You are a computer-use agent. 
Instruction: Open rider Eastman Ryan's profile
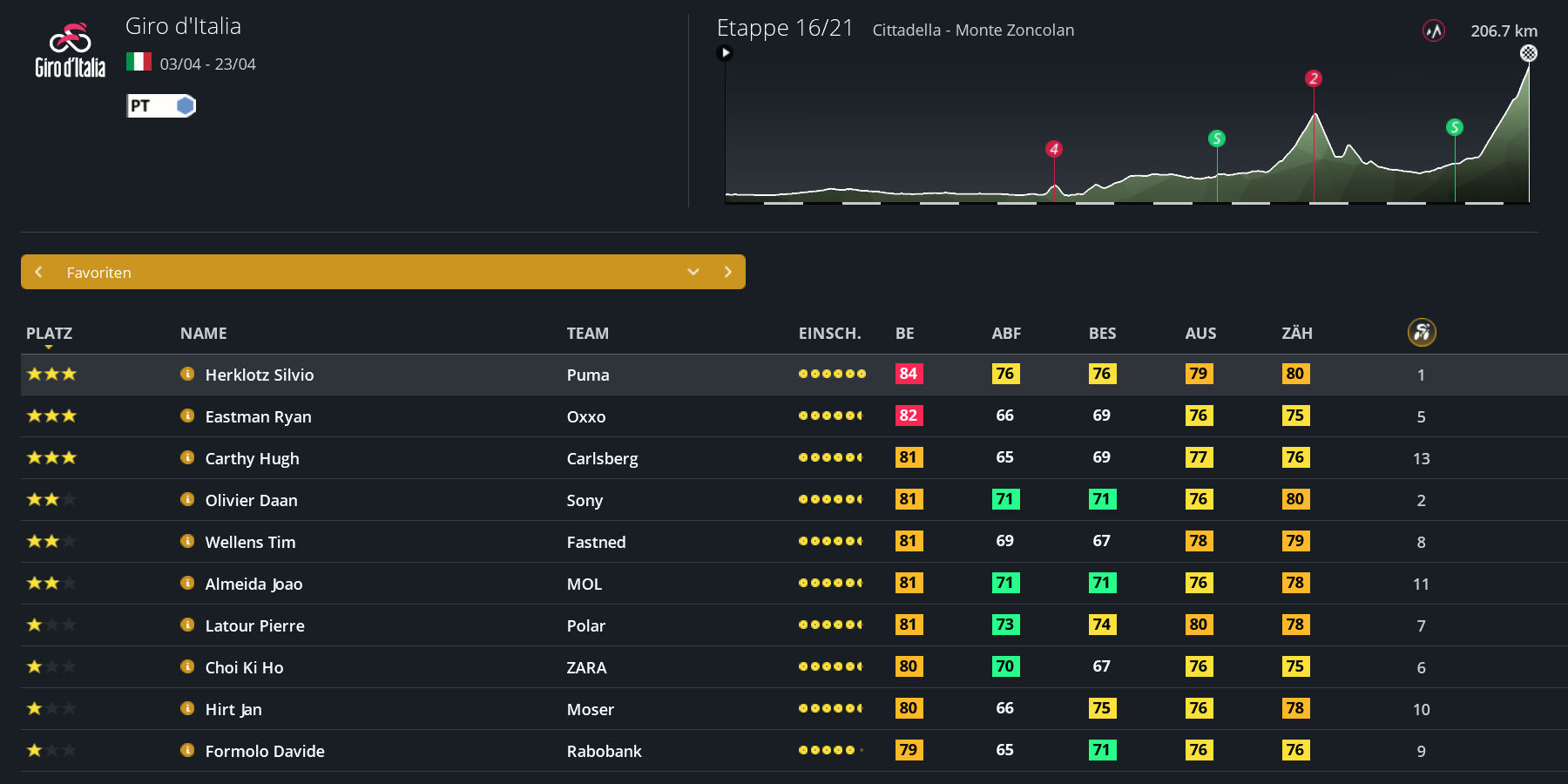pos(258,416)
